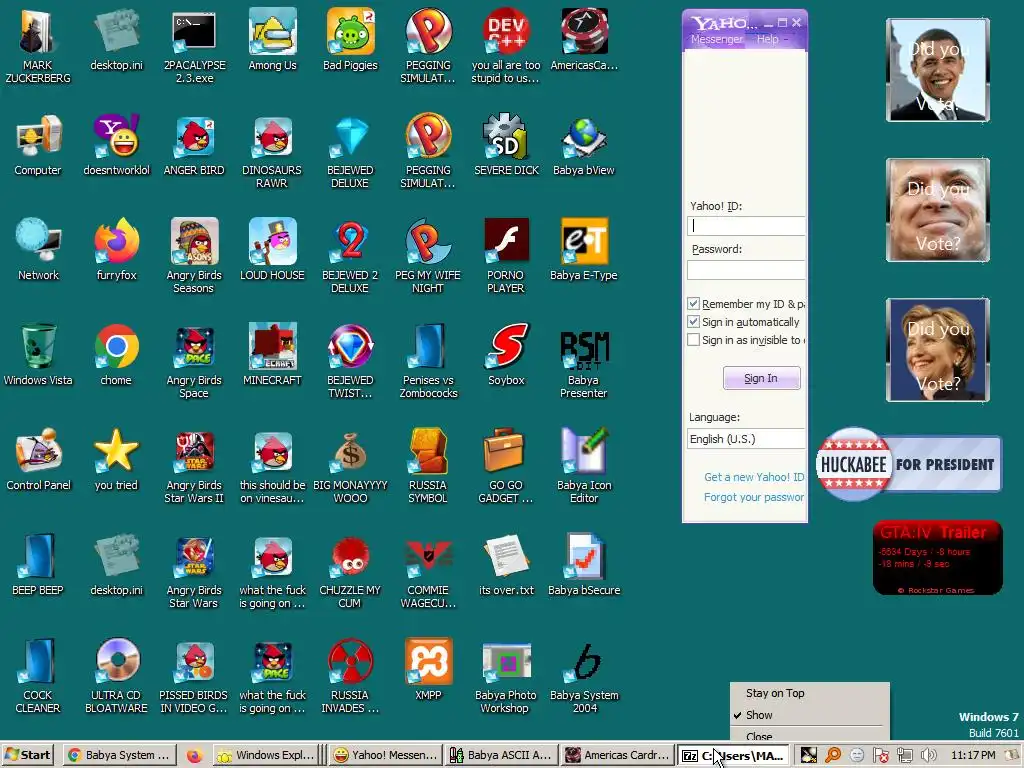Click the 'Forgot your password' link
The image size is (1024, 768).
coord(754,498)
